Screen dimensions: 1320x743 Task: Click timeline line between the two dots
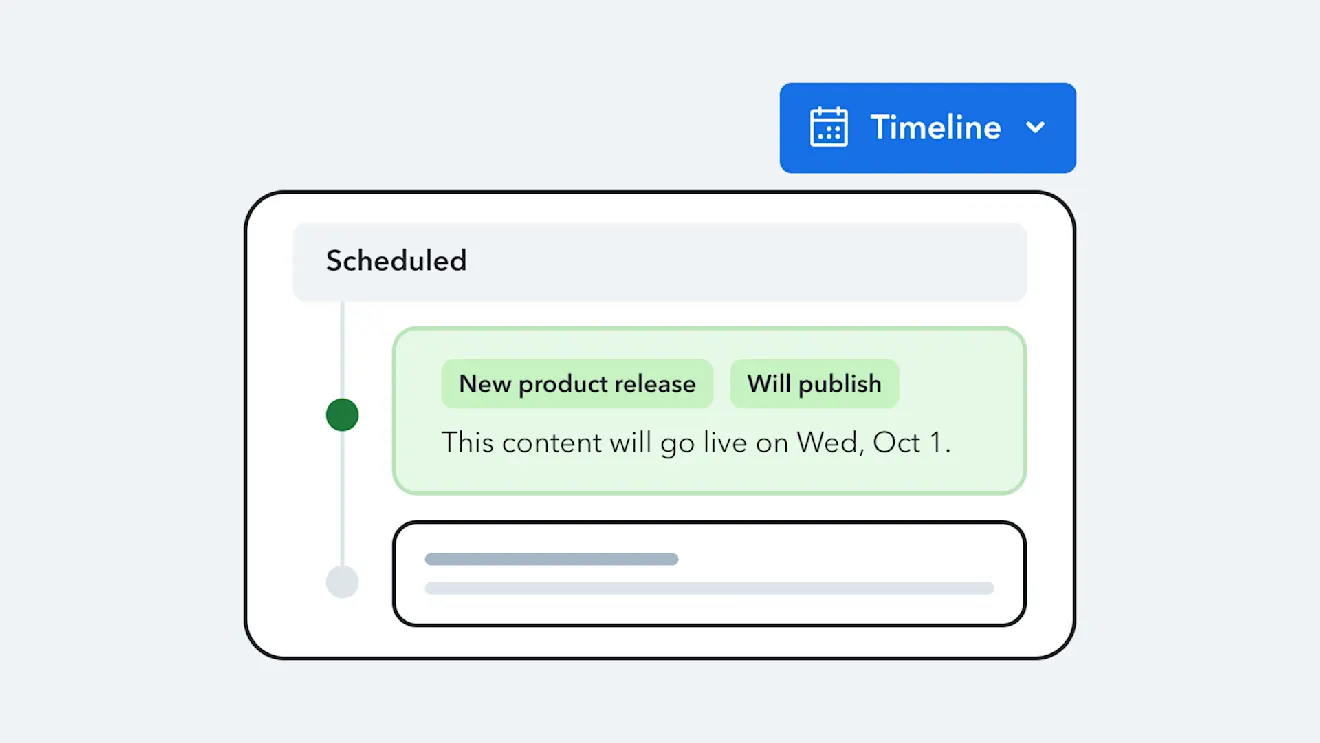pyautogui.click(x=342, y=500)
